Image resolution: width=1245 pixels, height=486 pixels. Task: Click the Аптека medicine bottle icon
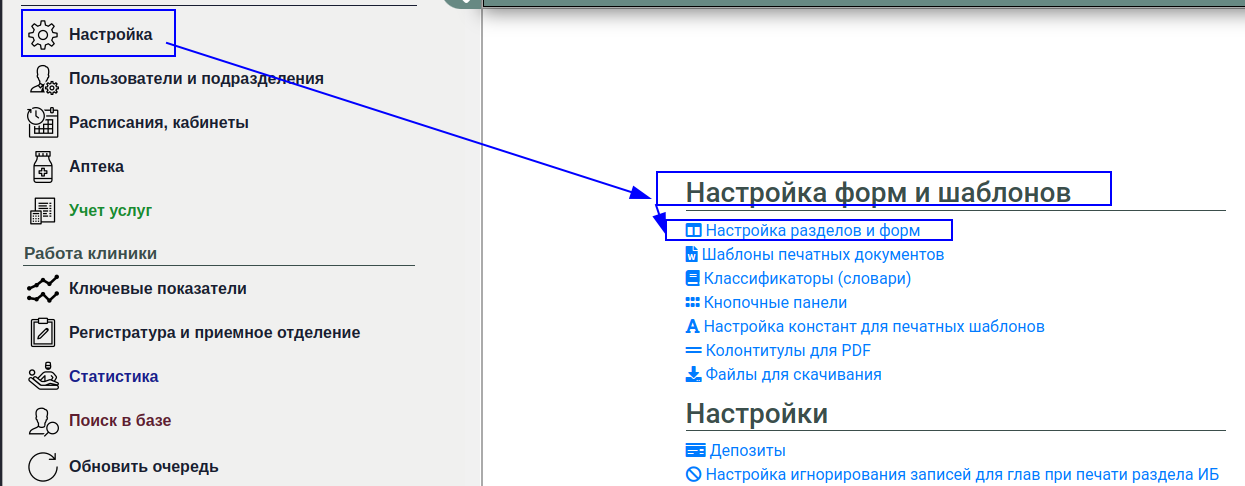click(x=43, y=167)
